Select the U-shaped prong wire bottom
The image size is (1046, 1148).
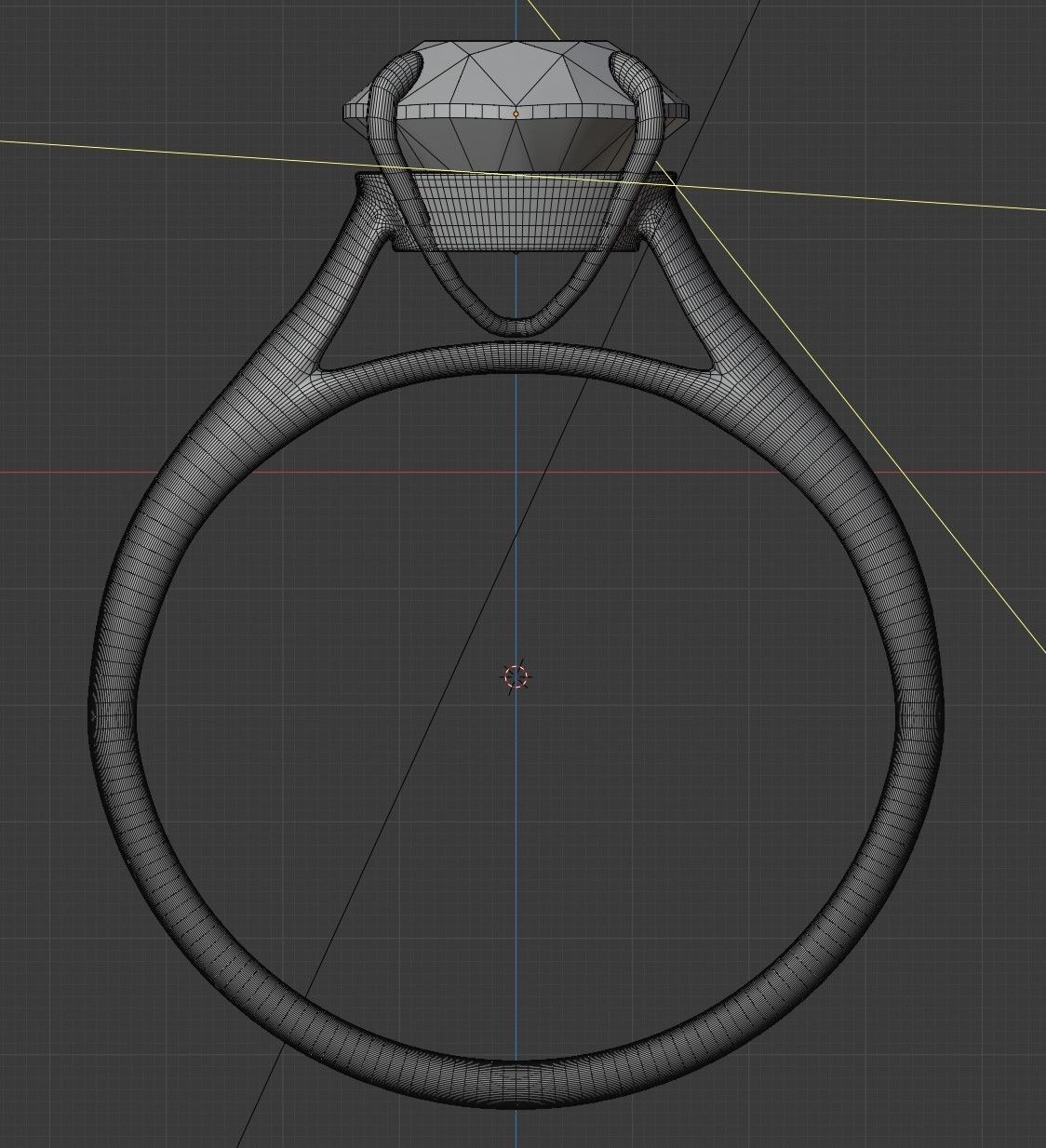(517, 326)
